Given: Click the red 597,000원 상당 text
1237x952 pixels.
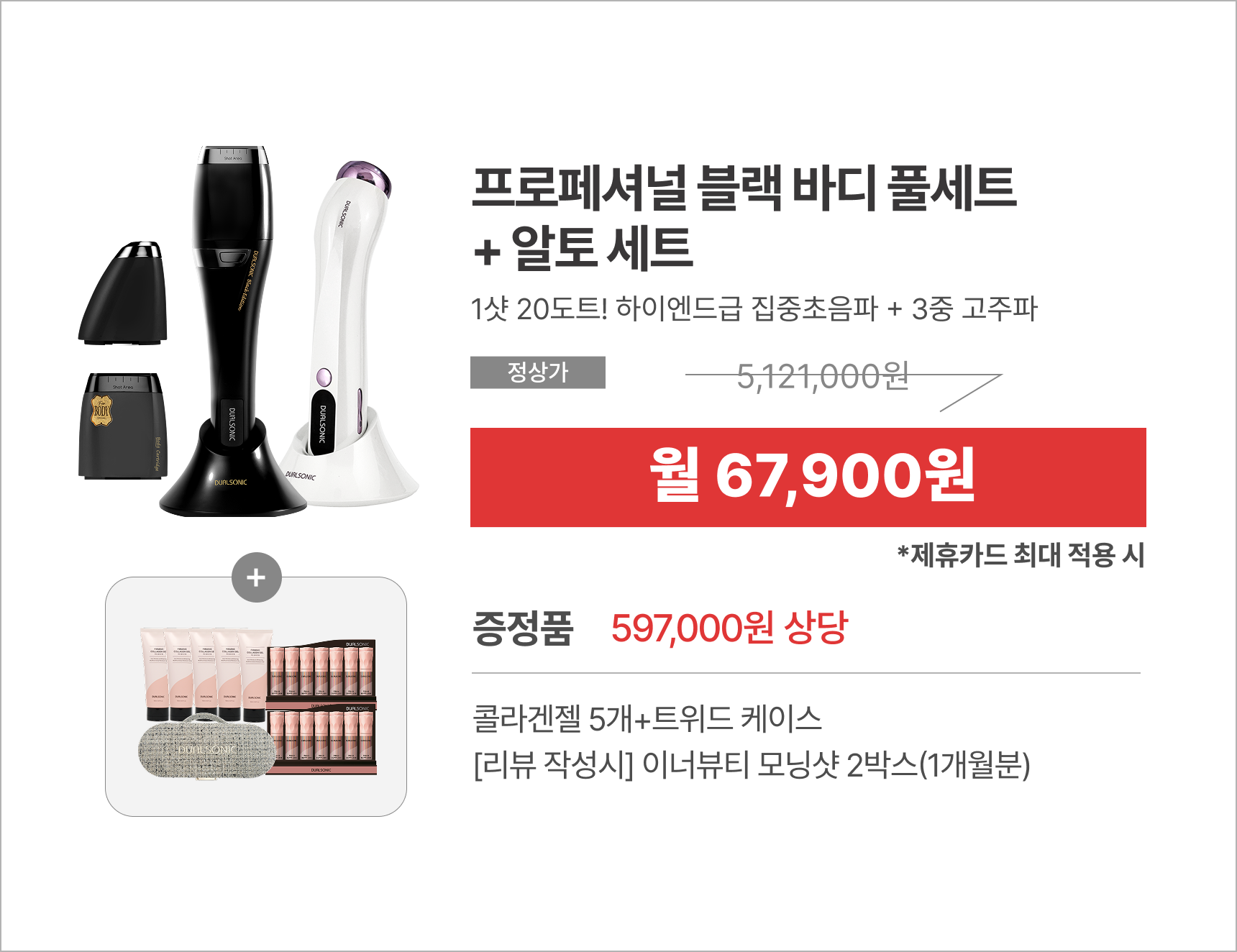Looking at the screenshot, I should coord(730,628).
